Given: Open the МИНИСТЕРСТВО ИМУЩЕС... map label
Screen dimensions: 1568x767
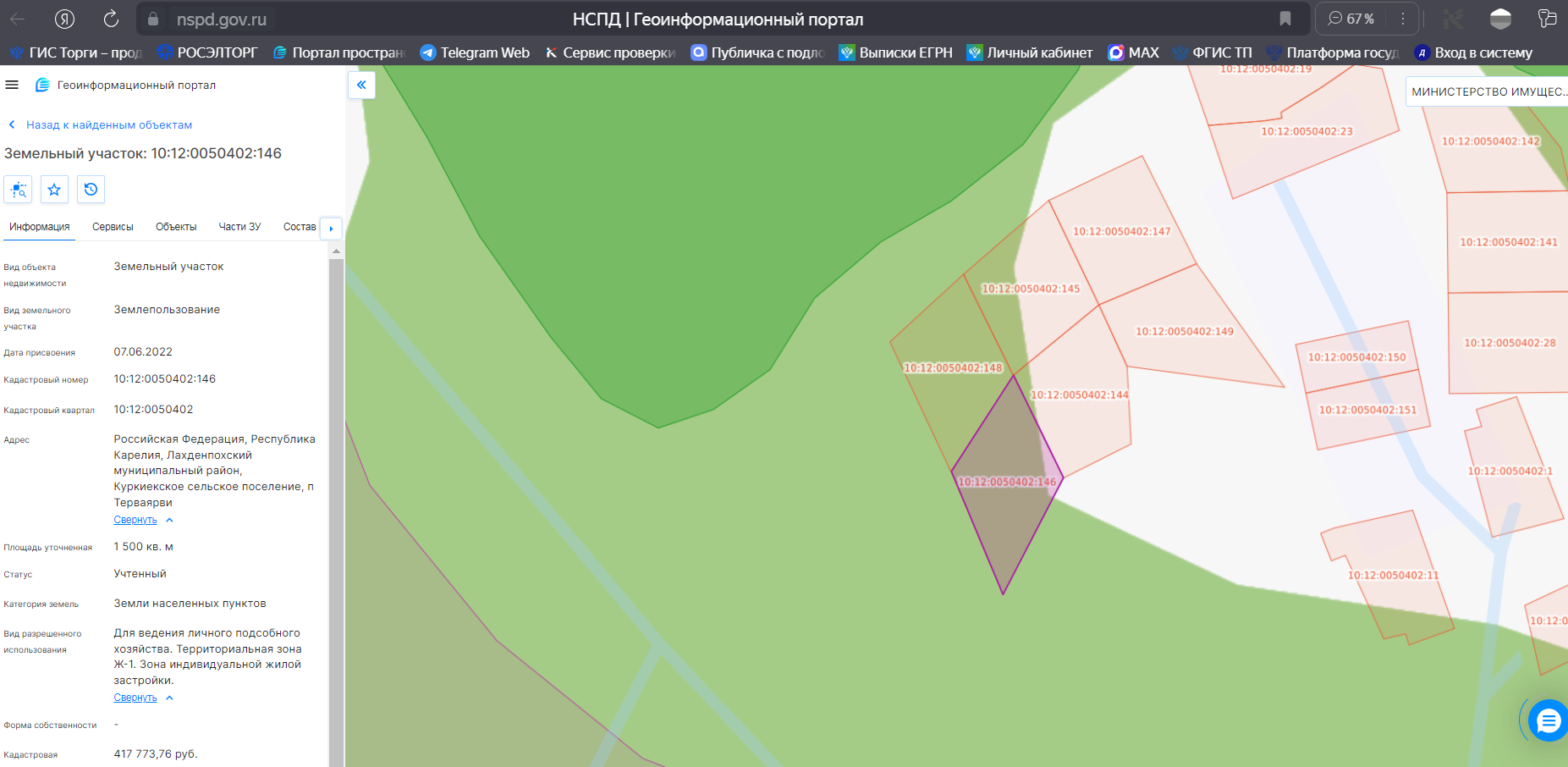Looking at the screenshot, I should 1488,91.
